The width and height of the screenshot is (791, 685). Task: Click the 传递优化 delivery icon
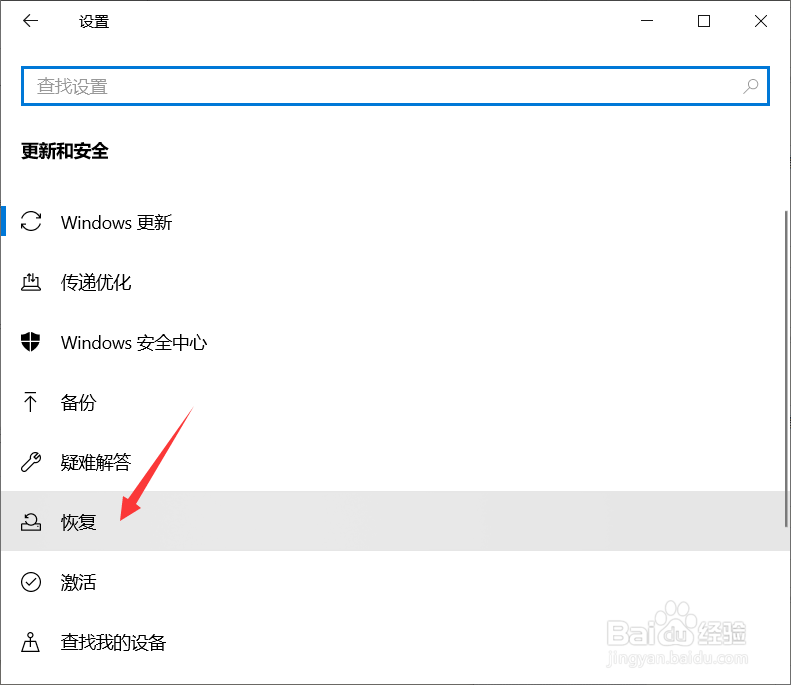click(31, 282)
